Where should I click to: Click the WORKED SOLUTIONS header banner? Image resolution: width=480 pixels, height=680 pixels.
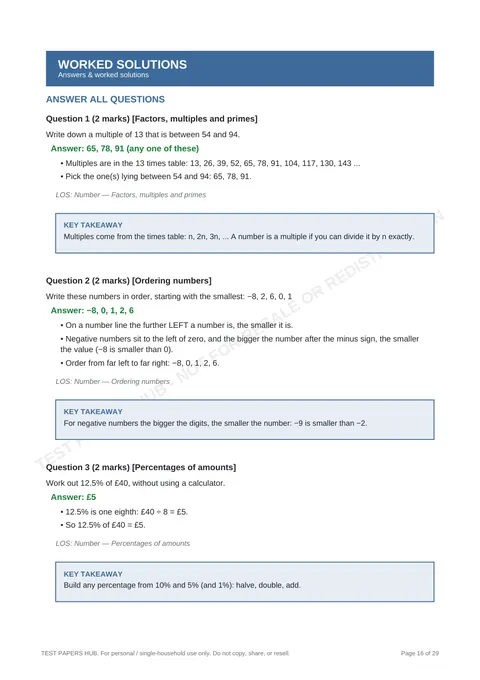[x=240, y=69]
